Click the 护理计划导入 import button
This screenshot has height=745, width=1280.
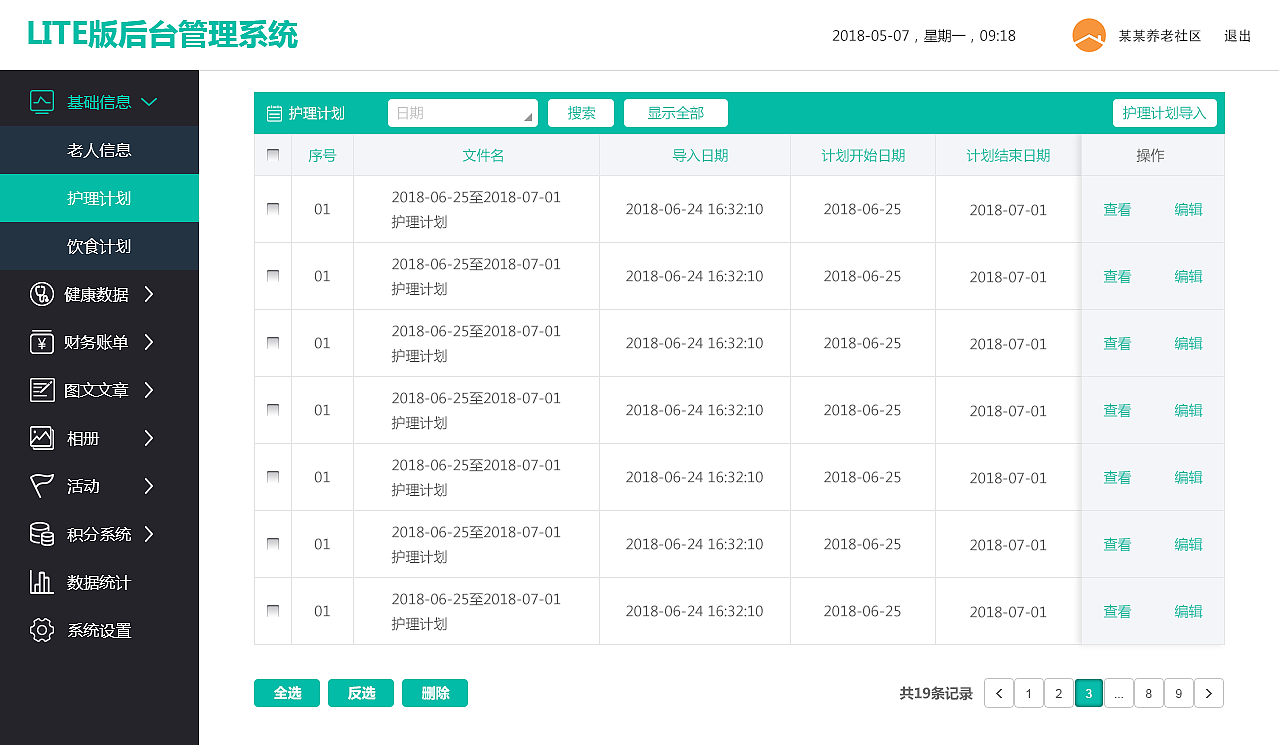[x=1165, y=112]
